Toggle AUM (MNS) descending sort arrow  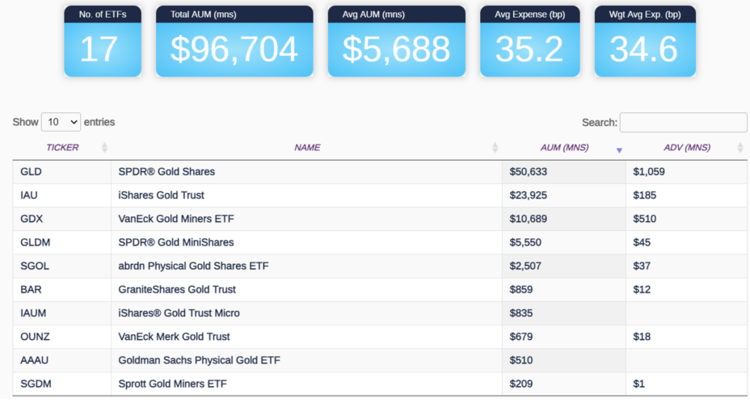pyautogui.click(x=619, y=149)
